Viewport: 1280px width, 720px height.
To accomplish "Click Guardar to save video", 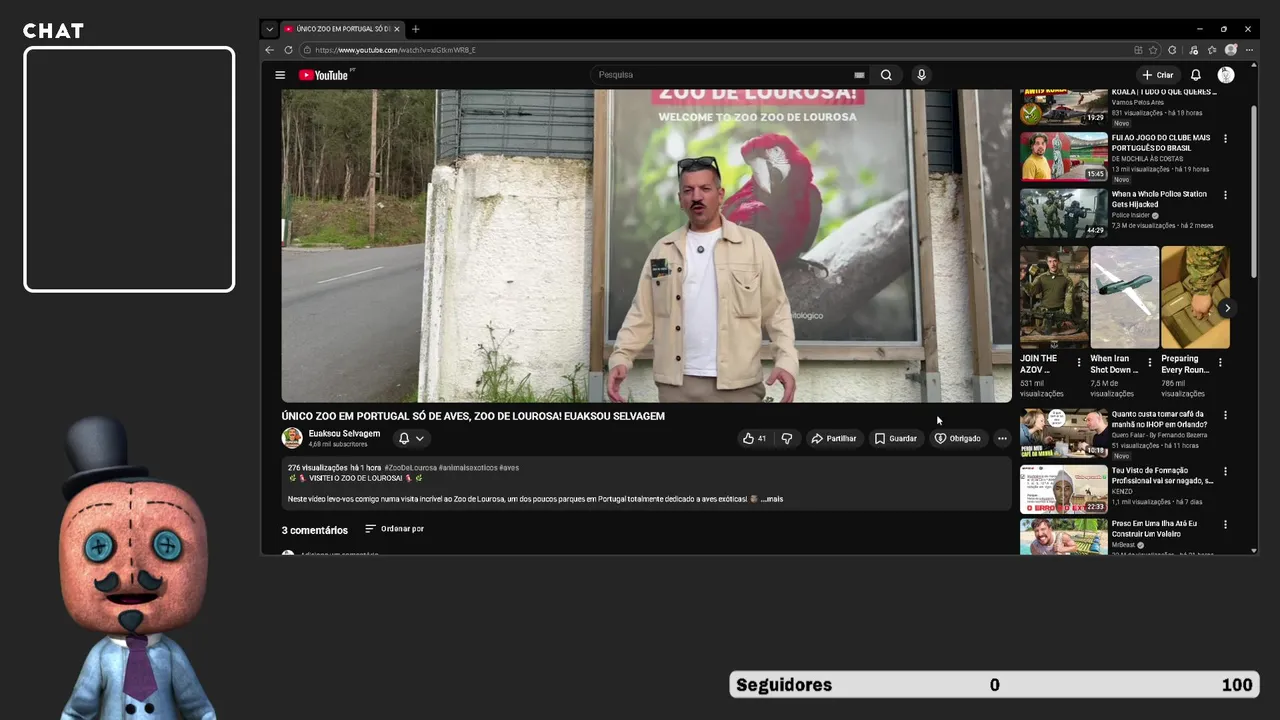I will pos(895,438).
